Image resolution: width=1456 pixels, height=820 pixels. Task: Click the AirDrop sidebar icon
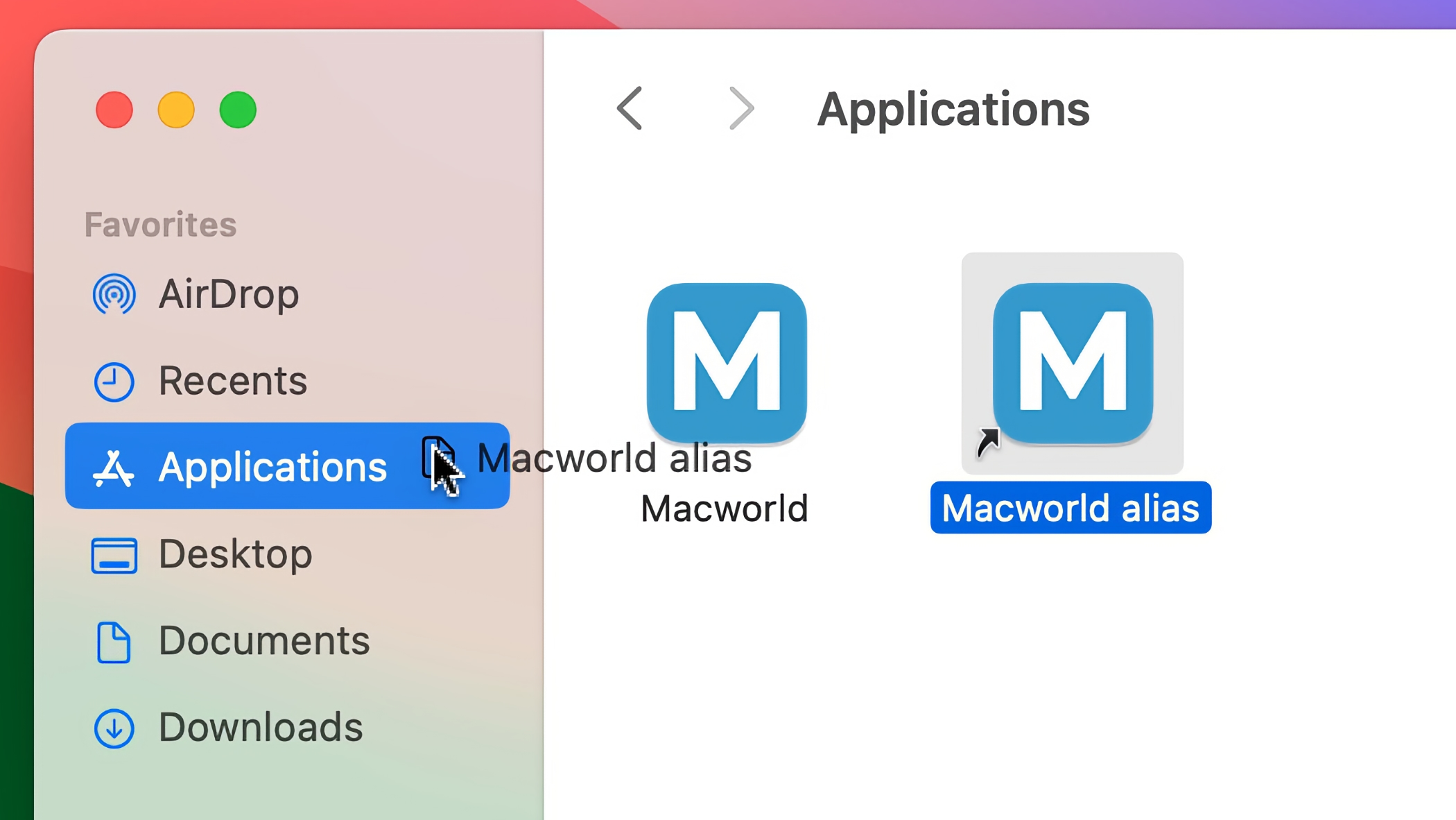114,294
